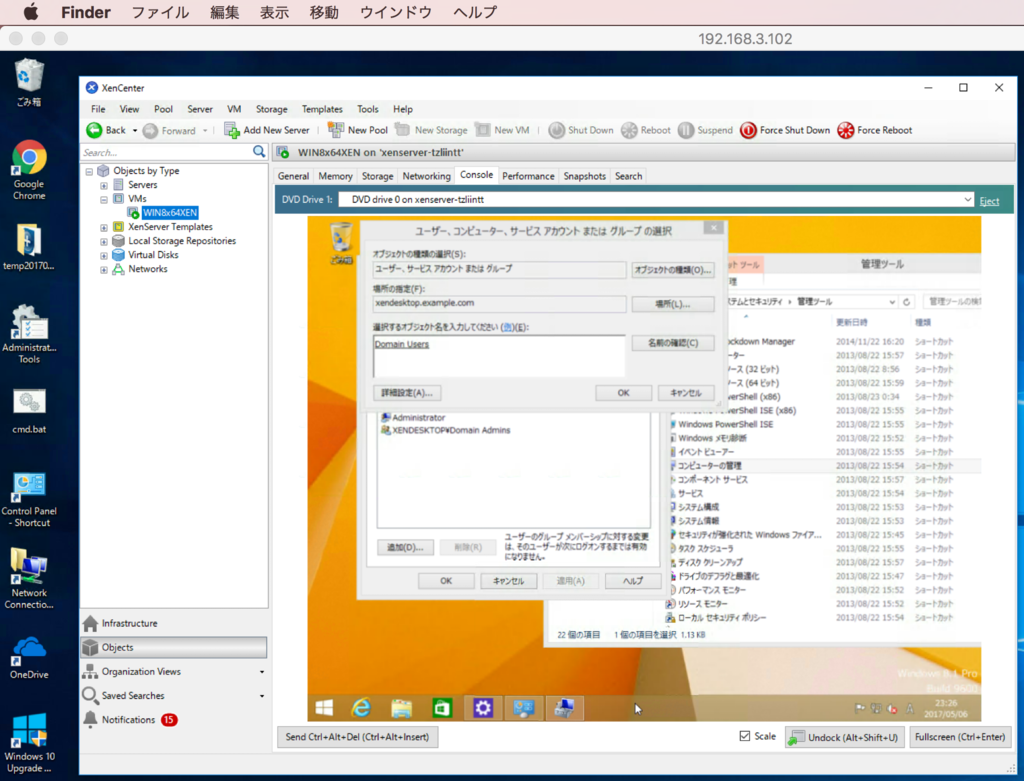Click Fullscreen (Ctrl+Enter) button
This screenshot has width=1024, height=781.
[959, 737]
